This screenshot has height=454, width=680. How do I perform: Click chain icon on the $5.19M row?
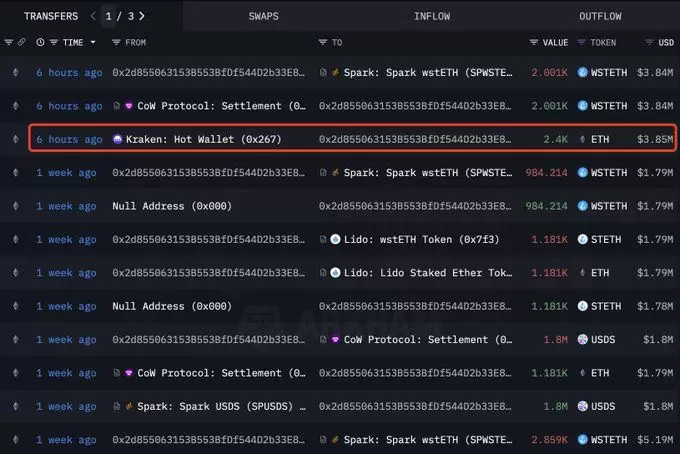16,440
